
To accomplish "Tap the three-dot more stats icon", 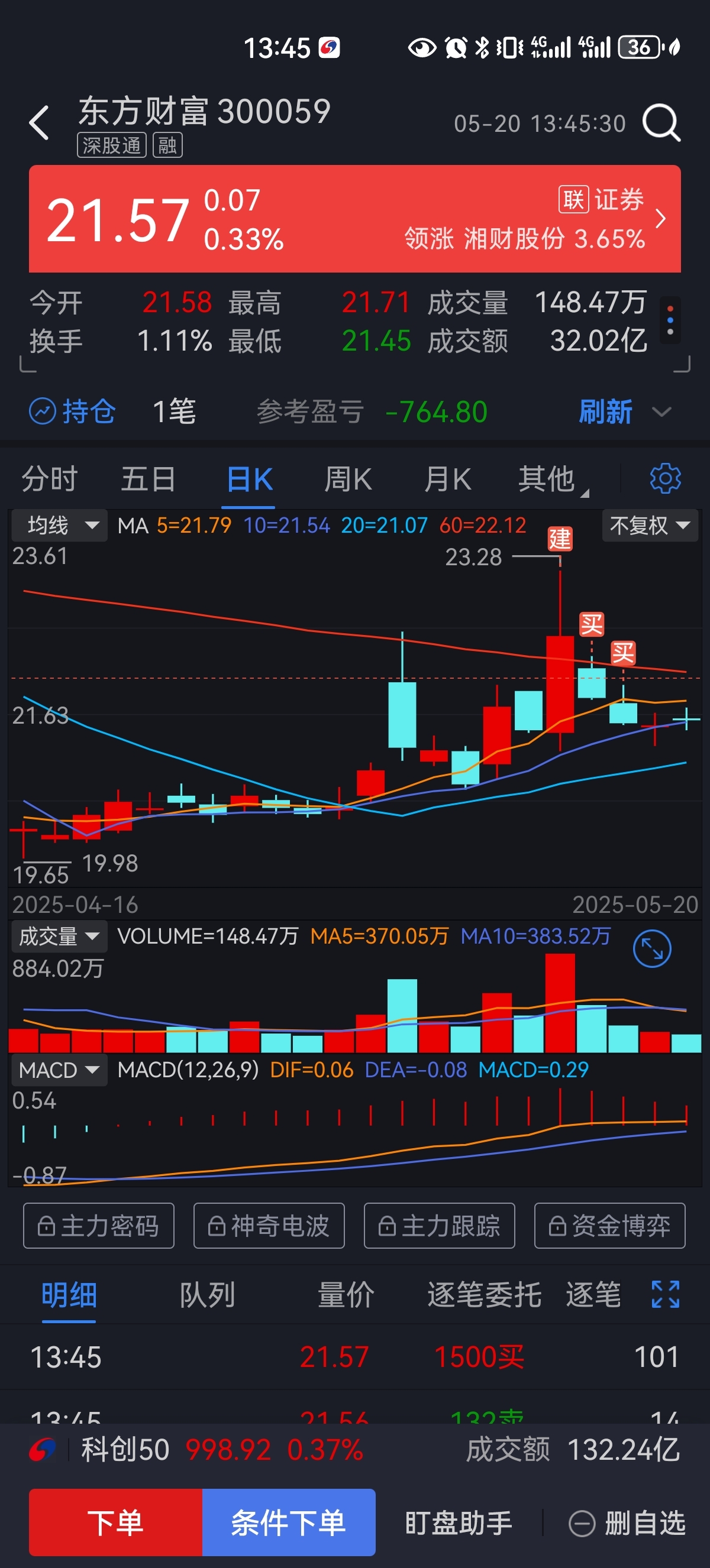I will tap(670, 319).
